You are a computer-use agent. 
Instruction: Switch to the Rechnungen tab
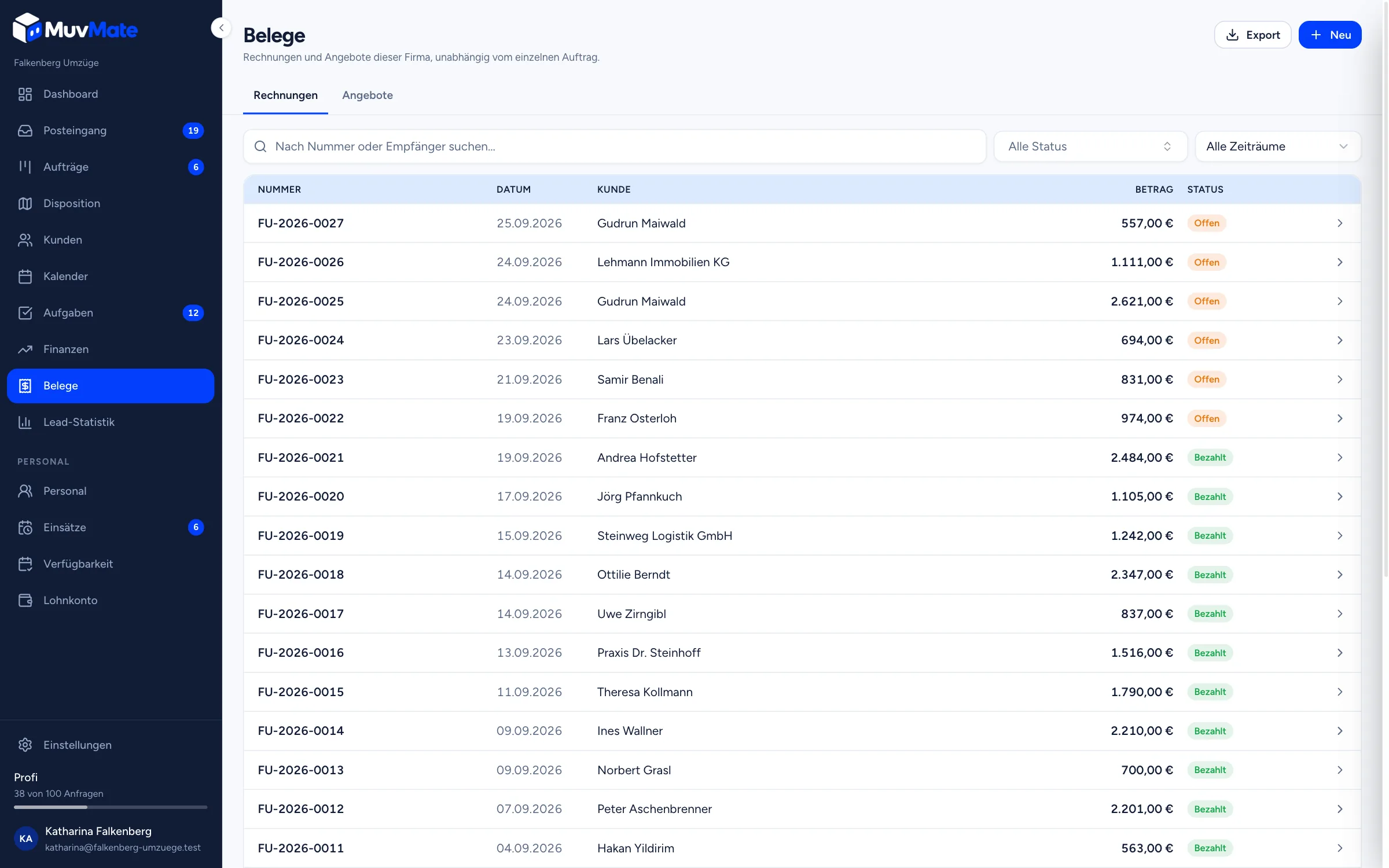point(285,95)
